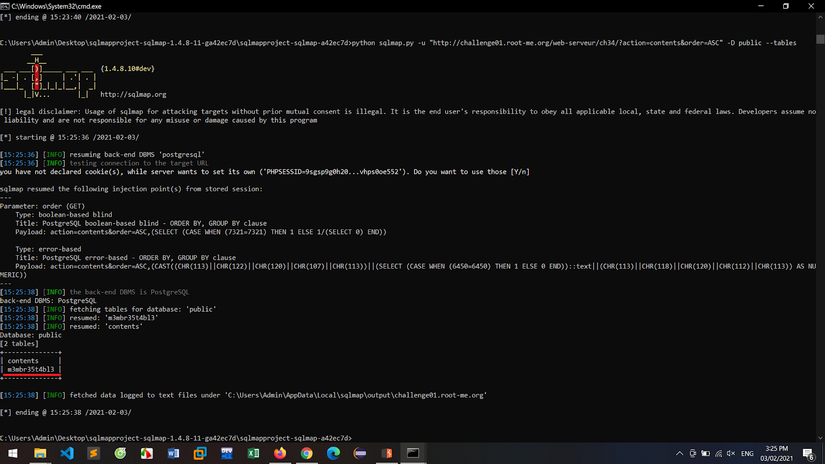Click 'Type: error-based' line
The image size is (825, 464).
[x=48, y=249]
